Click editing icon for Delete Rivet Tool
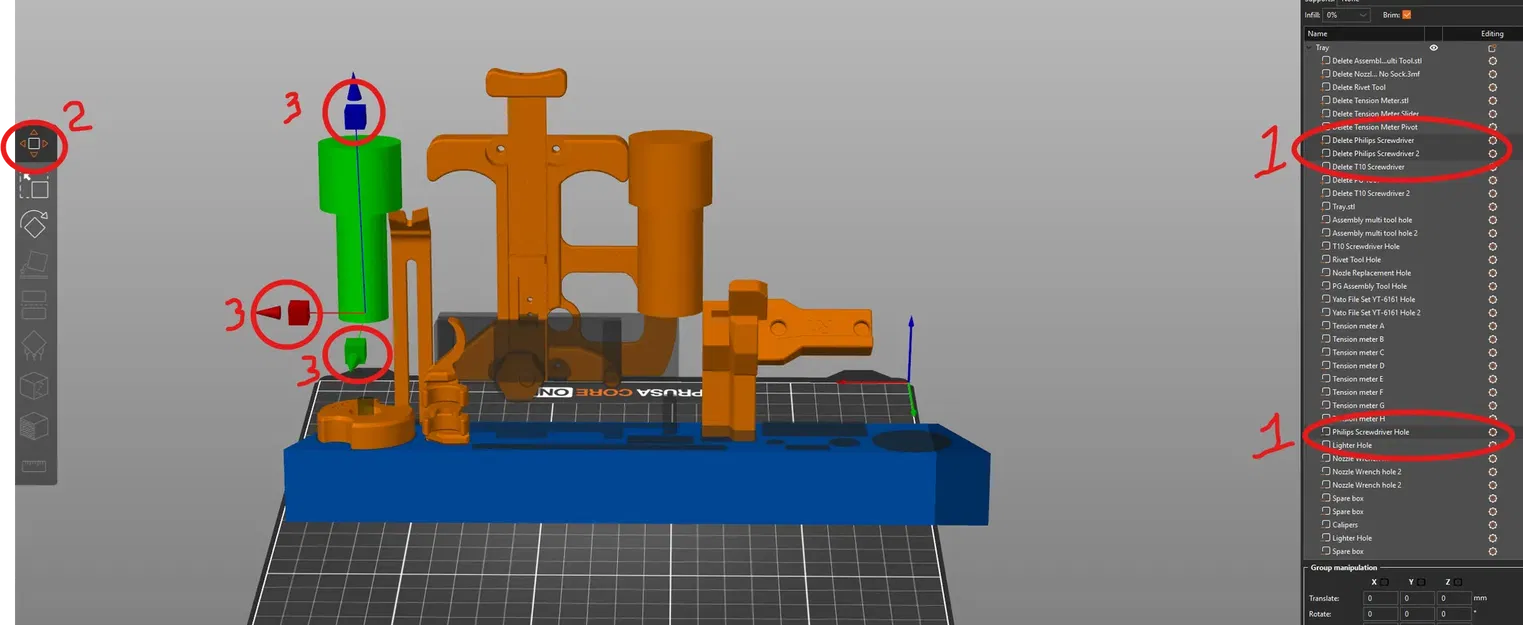Image resolution: width=1523 pixels, height=625 pixels. [x=1492, y=87]
